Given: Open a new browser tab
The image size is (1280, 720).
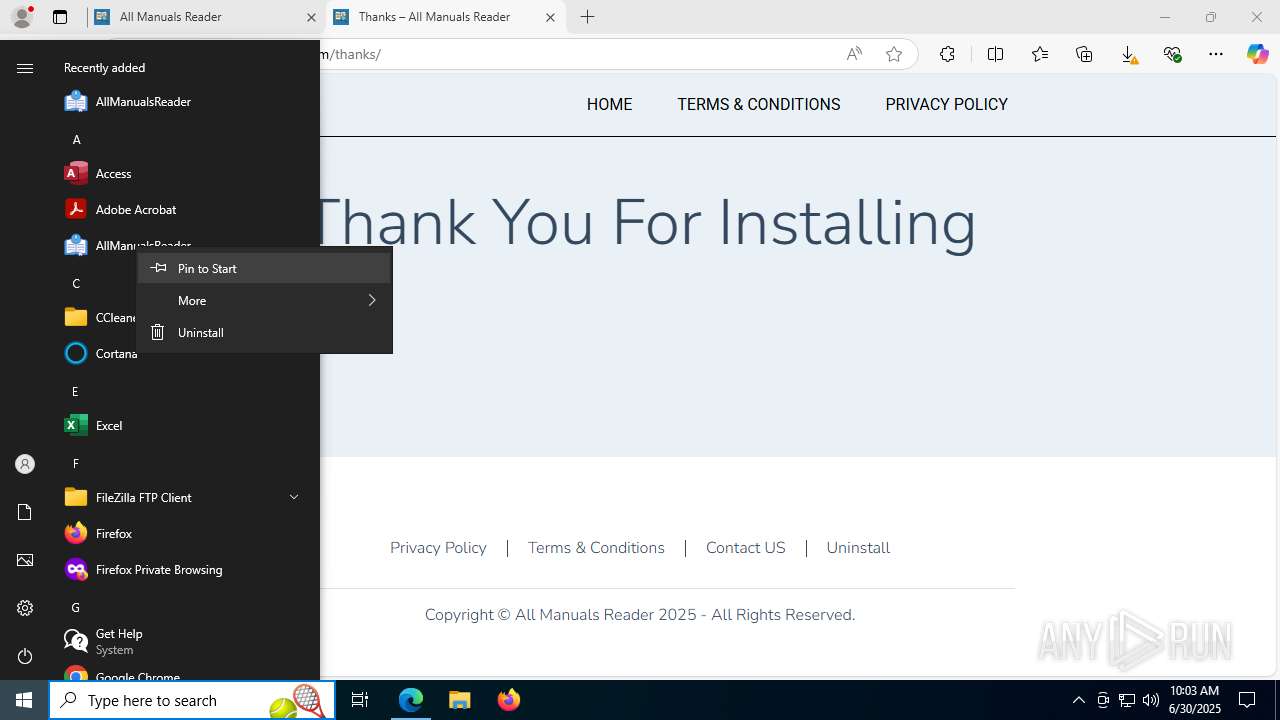Looking at the screenshot, I should point(588,17).
